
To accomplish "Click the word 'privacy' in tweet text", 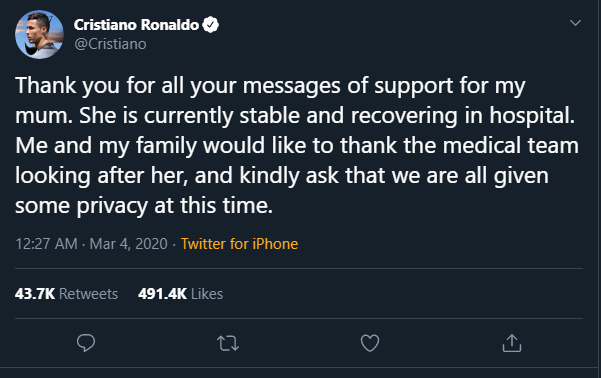I will [x=112, y=206].
